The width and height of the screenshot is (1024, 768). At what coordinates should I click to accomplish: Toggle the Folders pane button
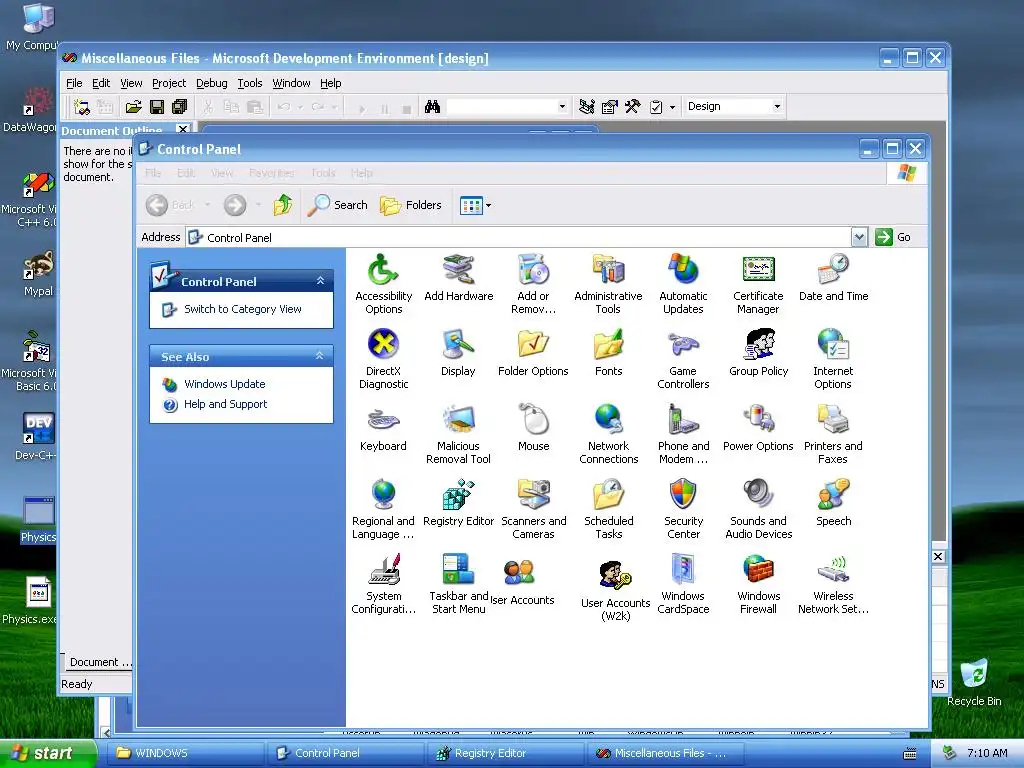point(411,205)
